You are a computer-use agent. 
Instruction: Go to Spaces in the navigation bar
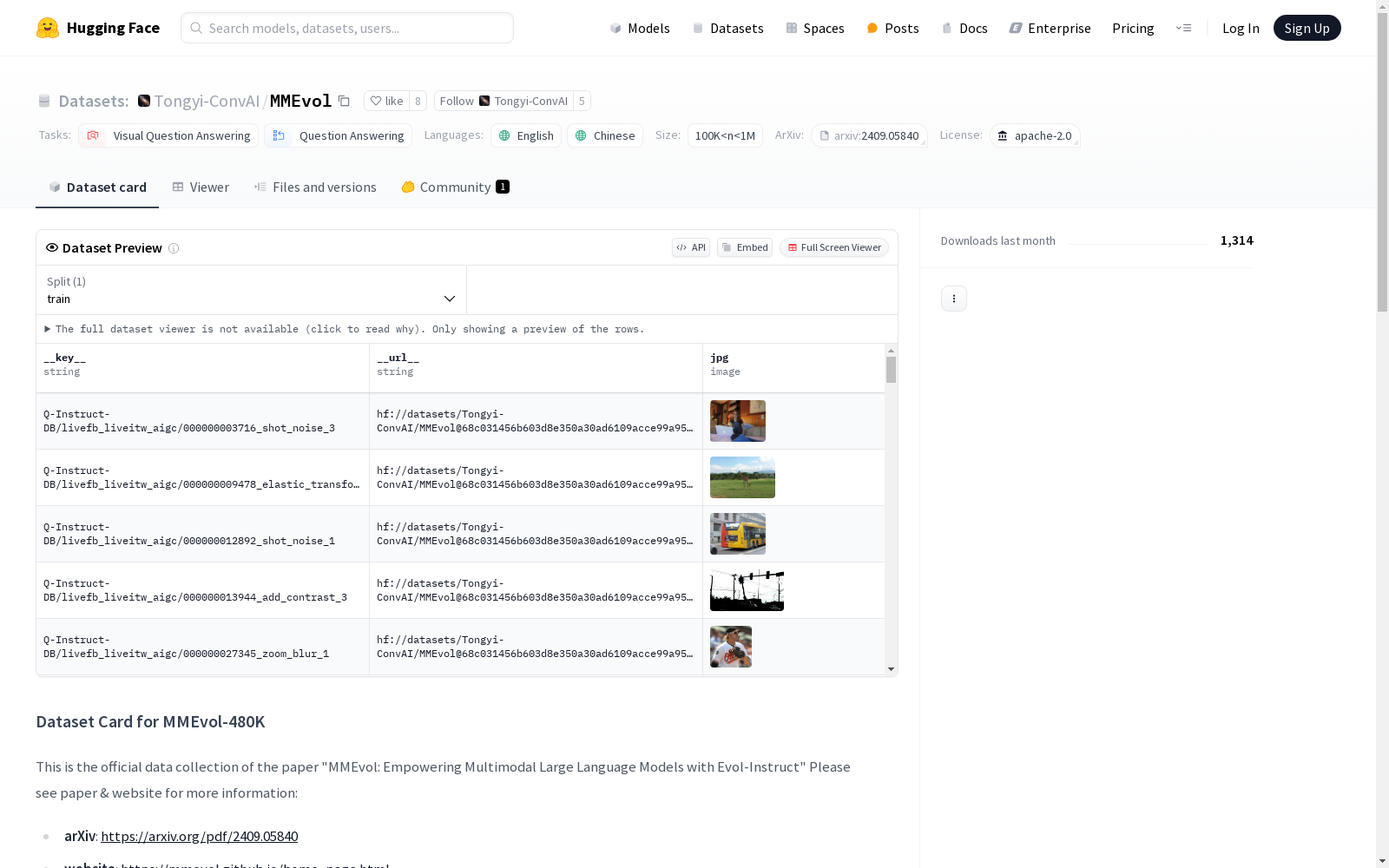click(815, 28)
